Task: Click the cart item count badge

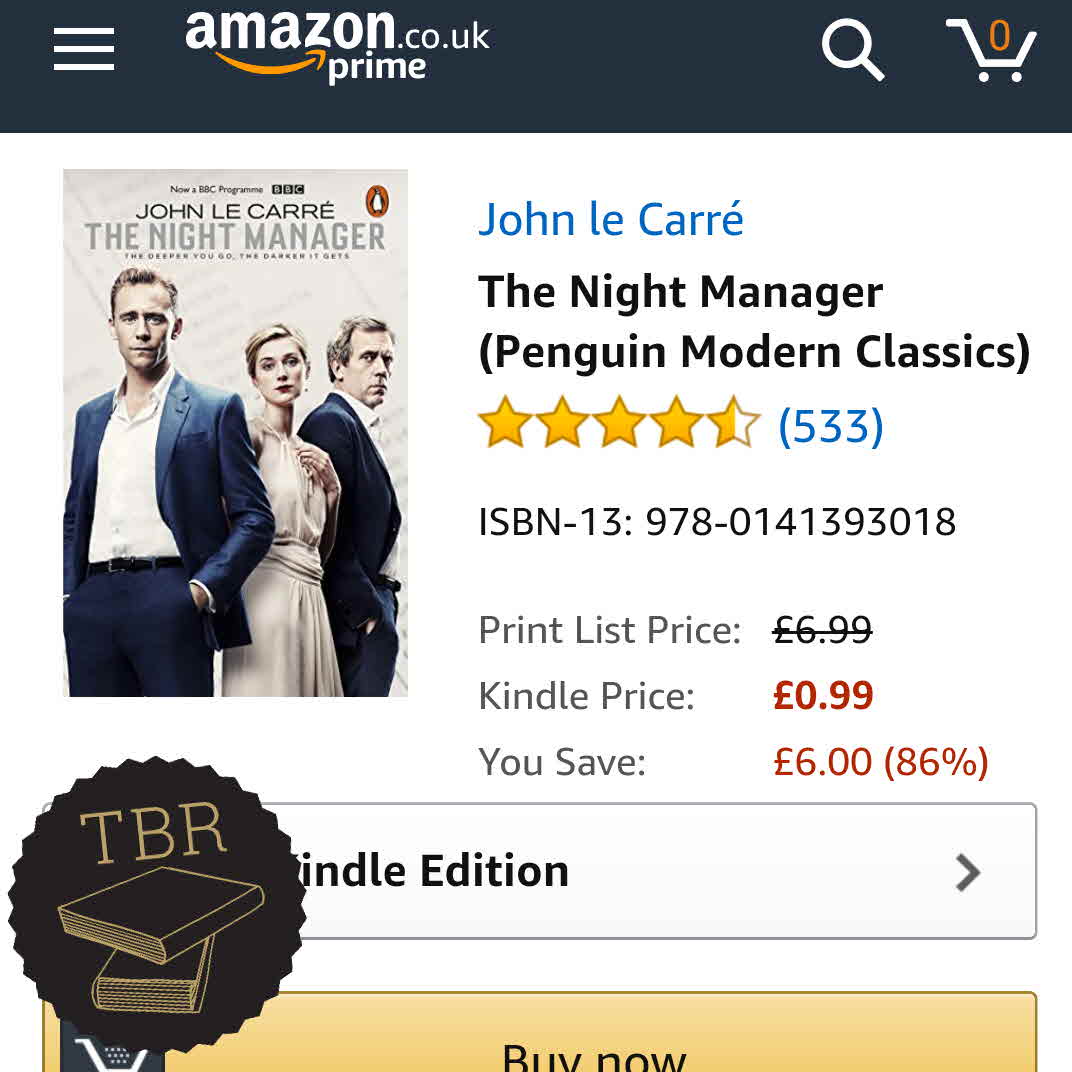Action: [999, 36]
